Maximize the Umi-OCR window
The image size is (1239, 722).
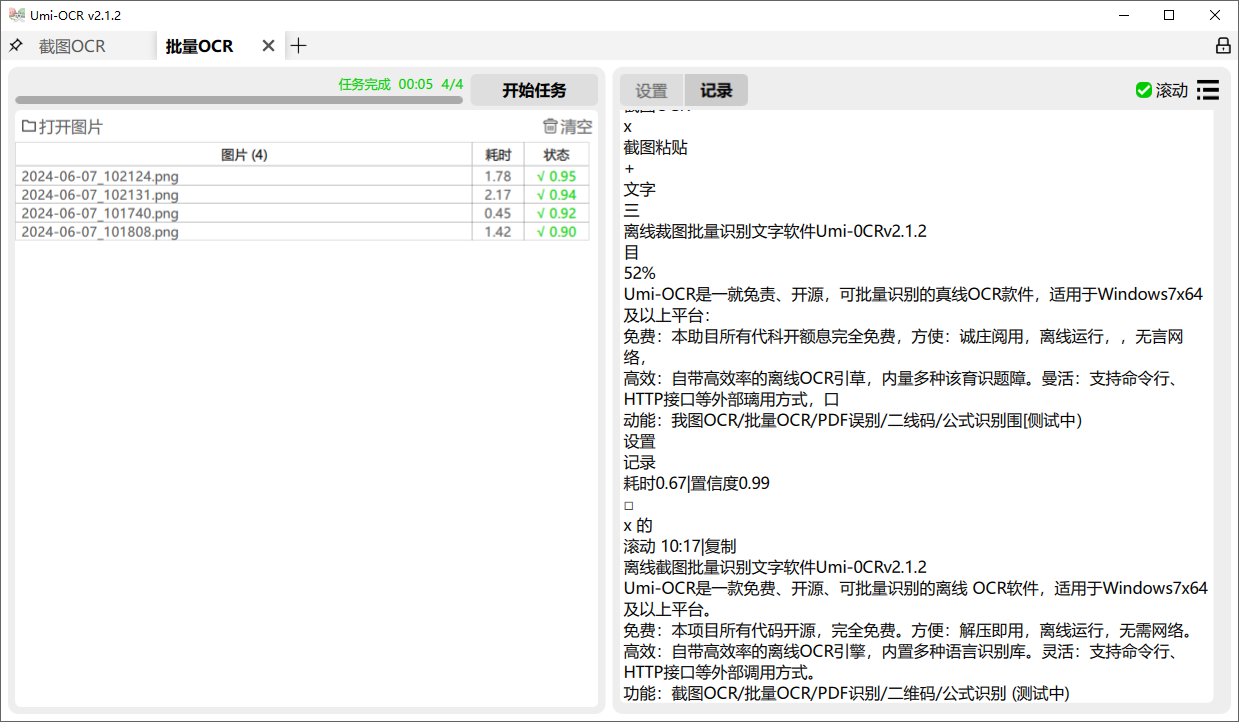click(x=1169, y=15)
